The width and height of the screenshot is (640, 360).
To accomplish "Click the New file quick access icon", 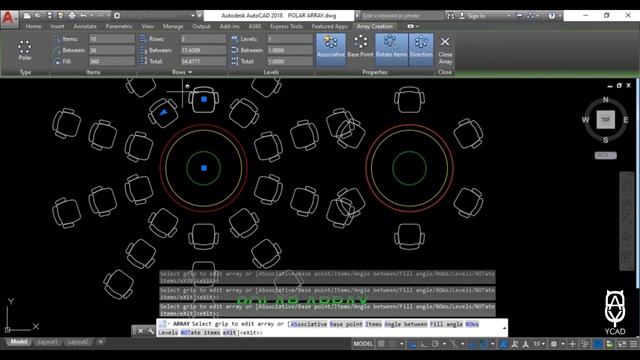I will coord(27,16).
